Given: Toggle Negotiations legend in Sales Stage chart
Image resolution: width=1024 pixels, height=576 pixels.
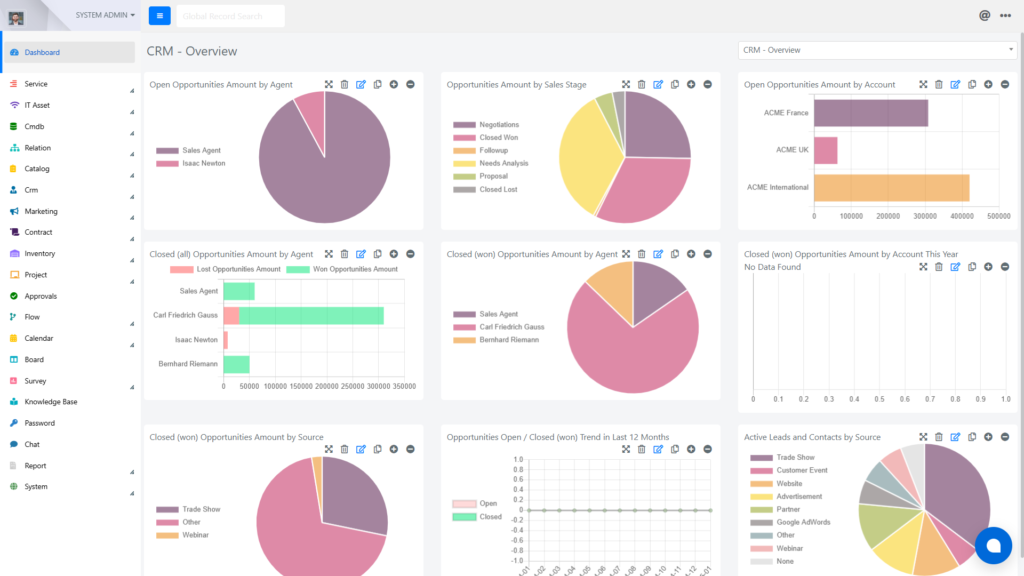Looking at the screenshot, I should pos(487,125).
